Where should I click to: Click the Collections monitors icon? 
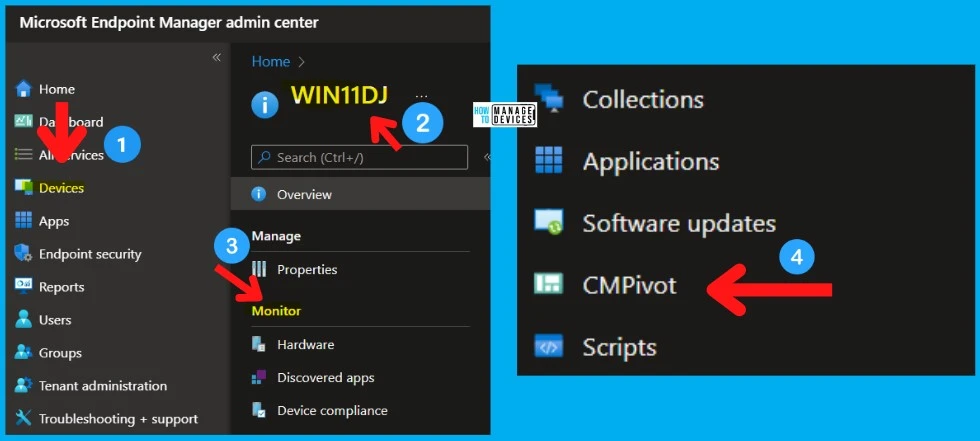(x=549, y=99)
